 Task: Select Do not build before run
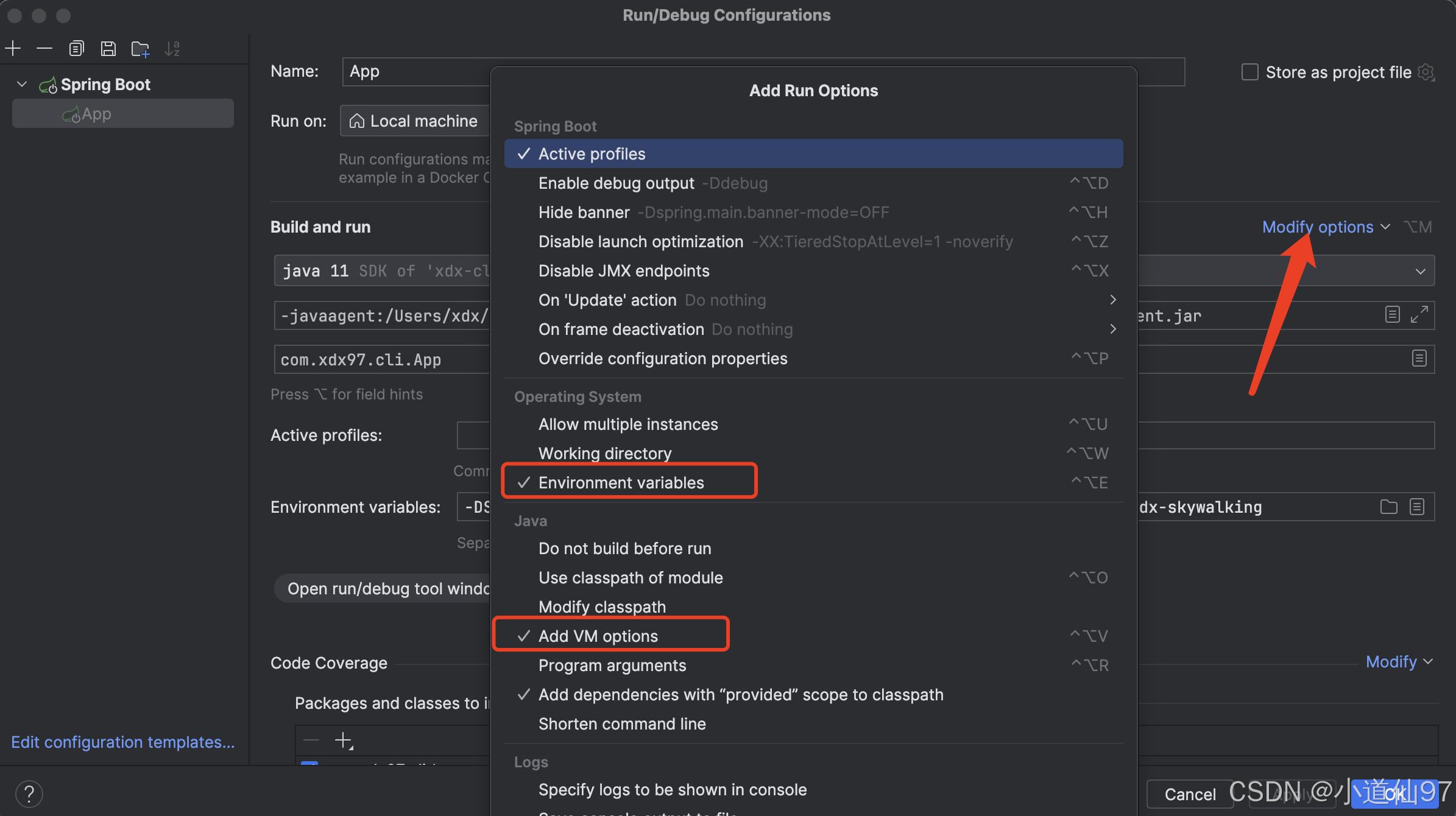[813, 548]
